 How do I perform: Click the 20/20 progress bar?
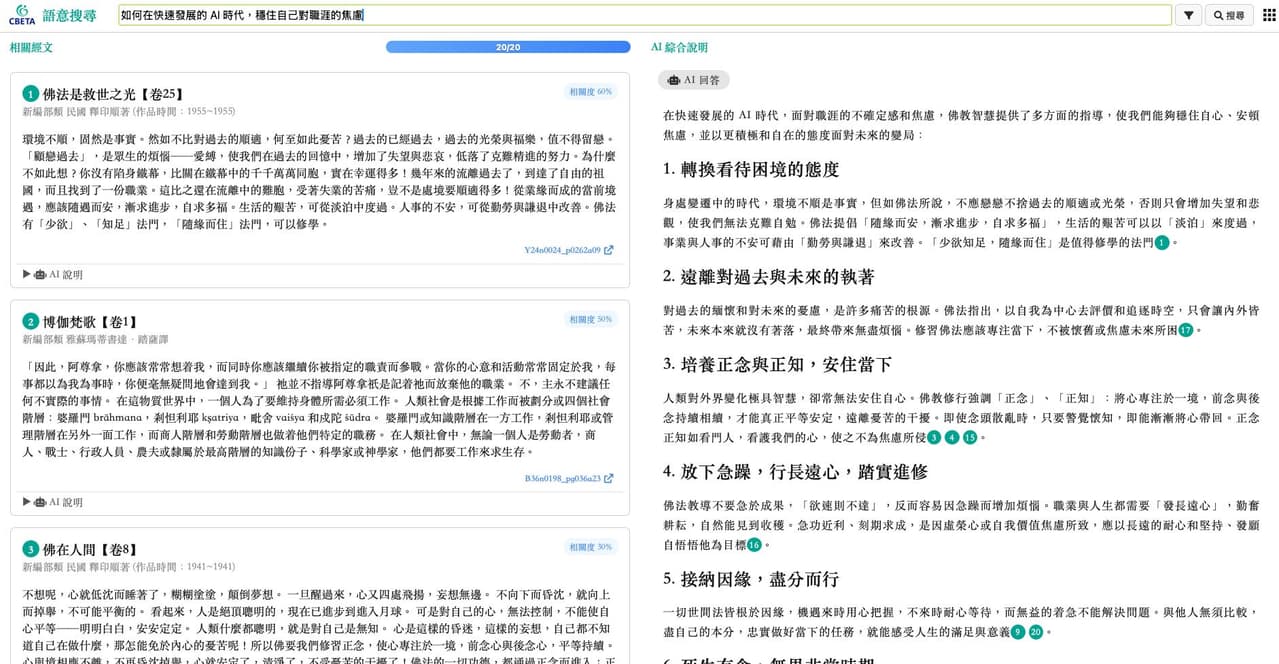tap(508, 47)
